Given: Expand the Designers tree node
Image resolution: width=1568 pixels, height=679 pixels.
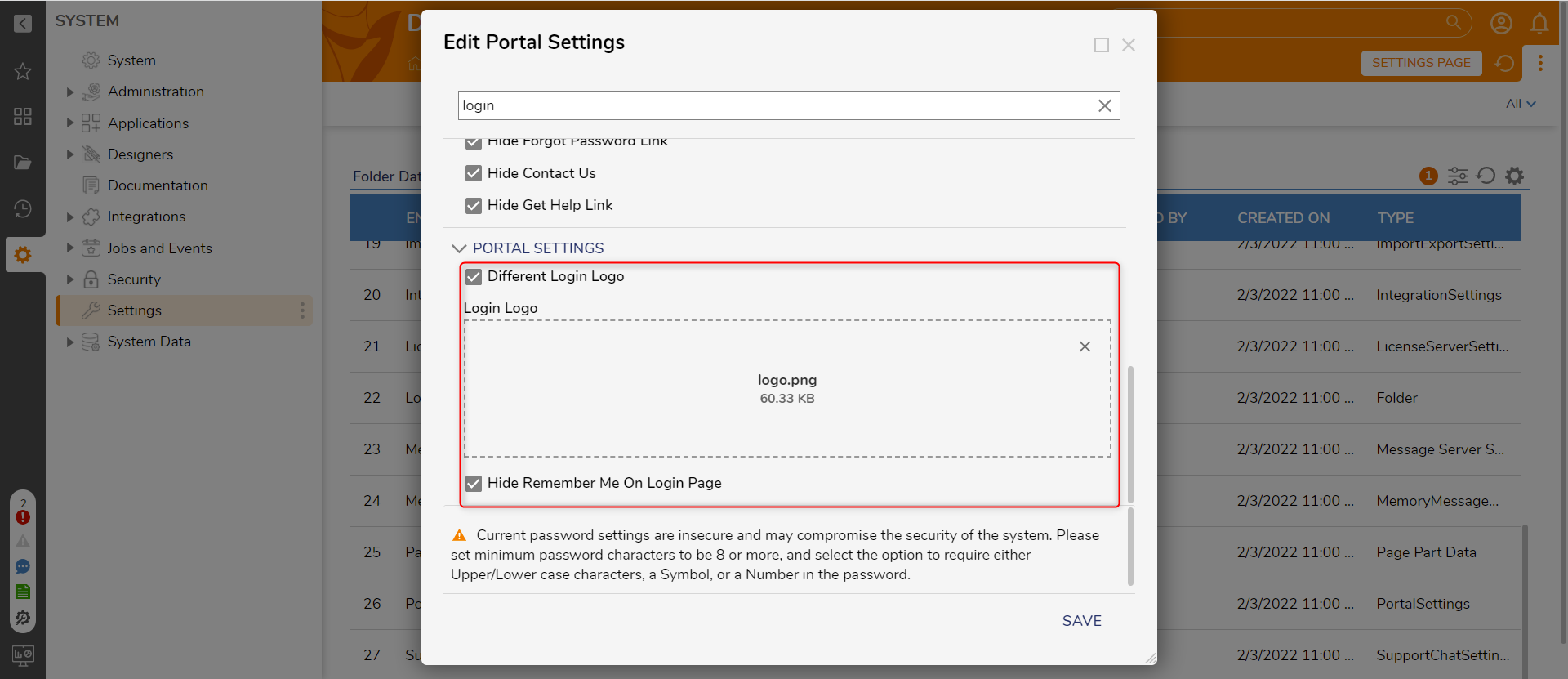Looking at the screenshot, I should [70, 154].
